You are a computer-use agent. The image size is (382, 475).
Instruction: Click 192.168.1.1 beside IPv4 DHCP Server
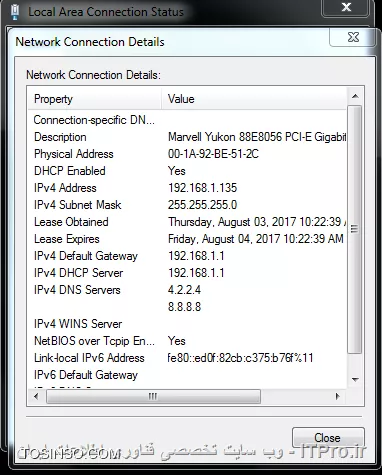[x=196, y=273]
